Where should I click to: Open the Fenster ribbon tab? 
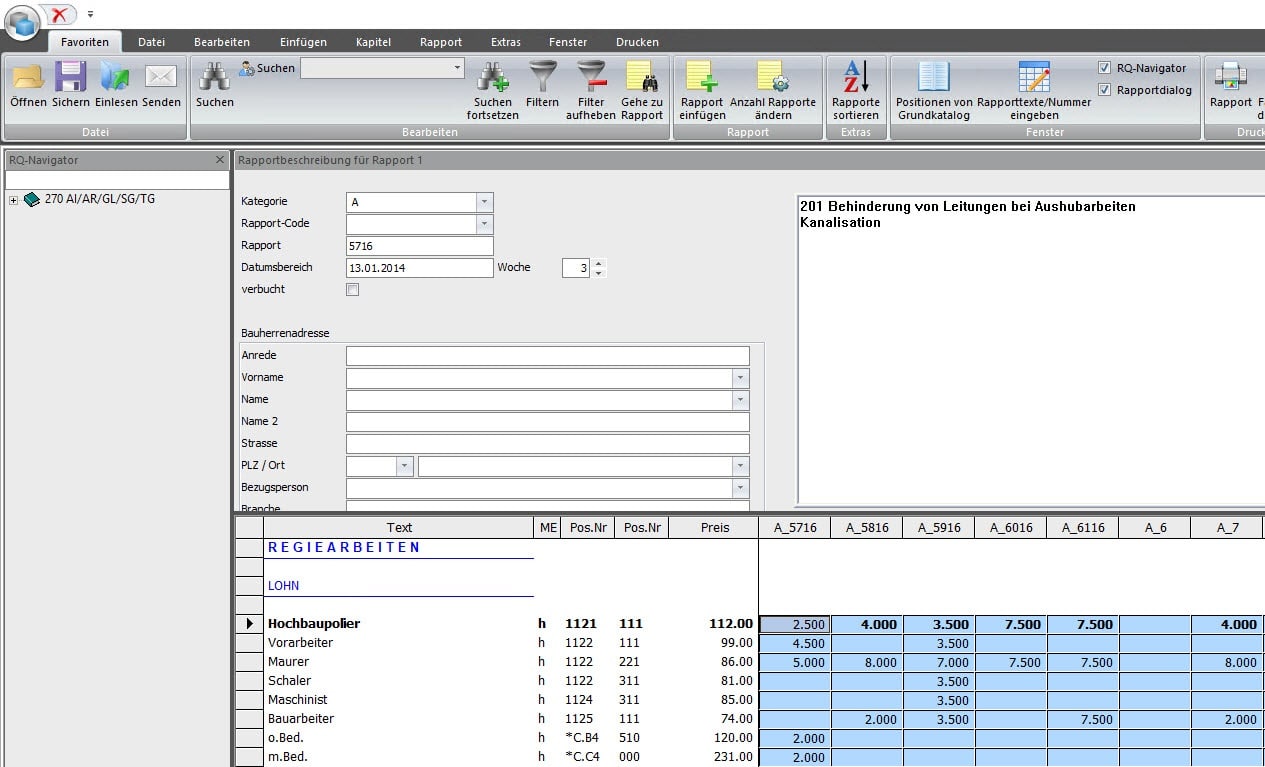click(568, 42)
